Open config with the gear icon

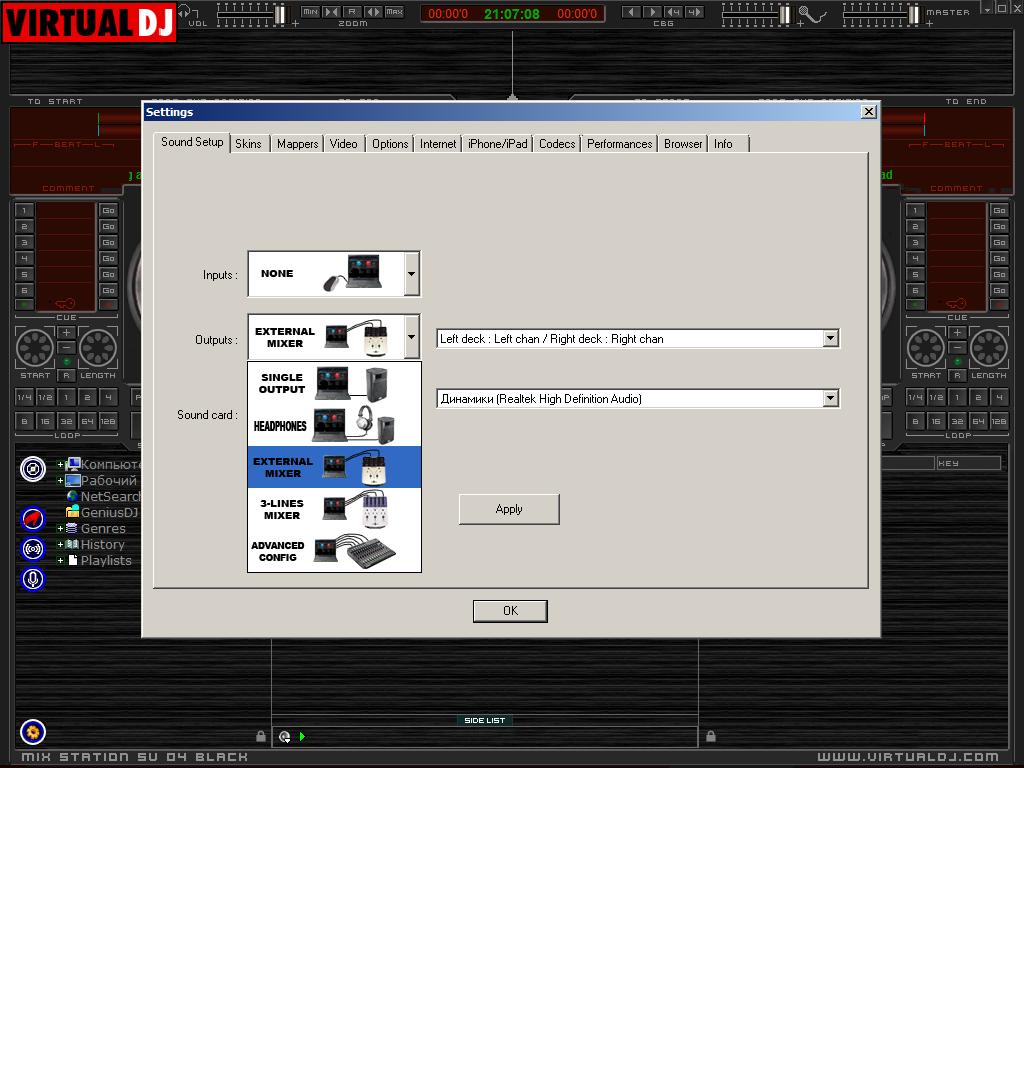pyautogui.click(x=33, y=733)
